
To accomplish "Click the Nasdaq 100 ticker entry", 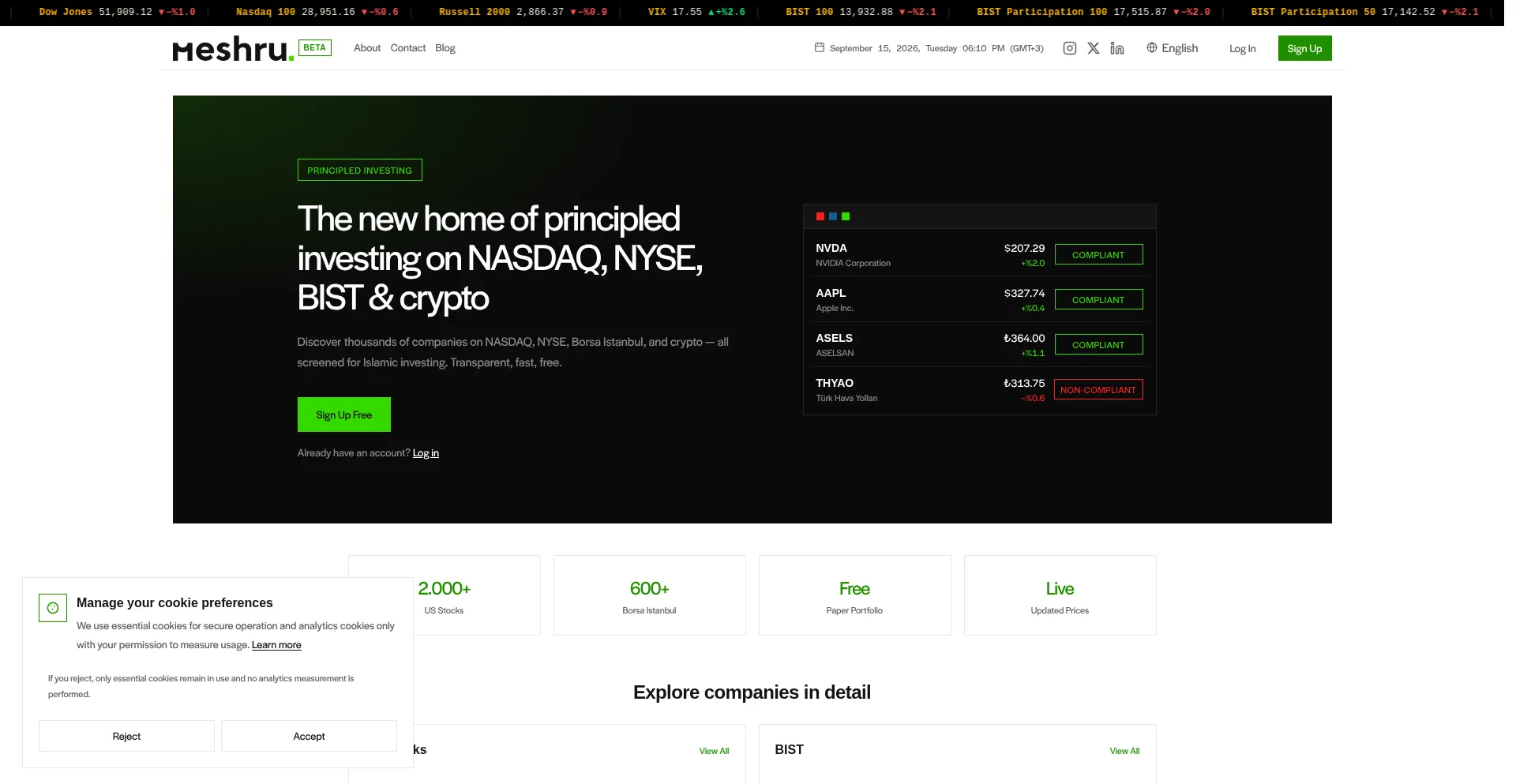I will click(x=317, y=12).
